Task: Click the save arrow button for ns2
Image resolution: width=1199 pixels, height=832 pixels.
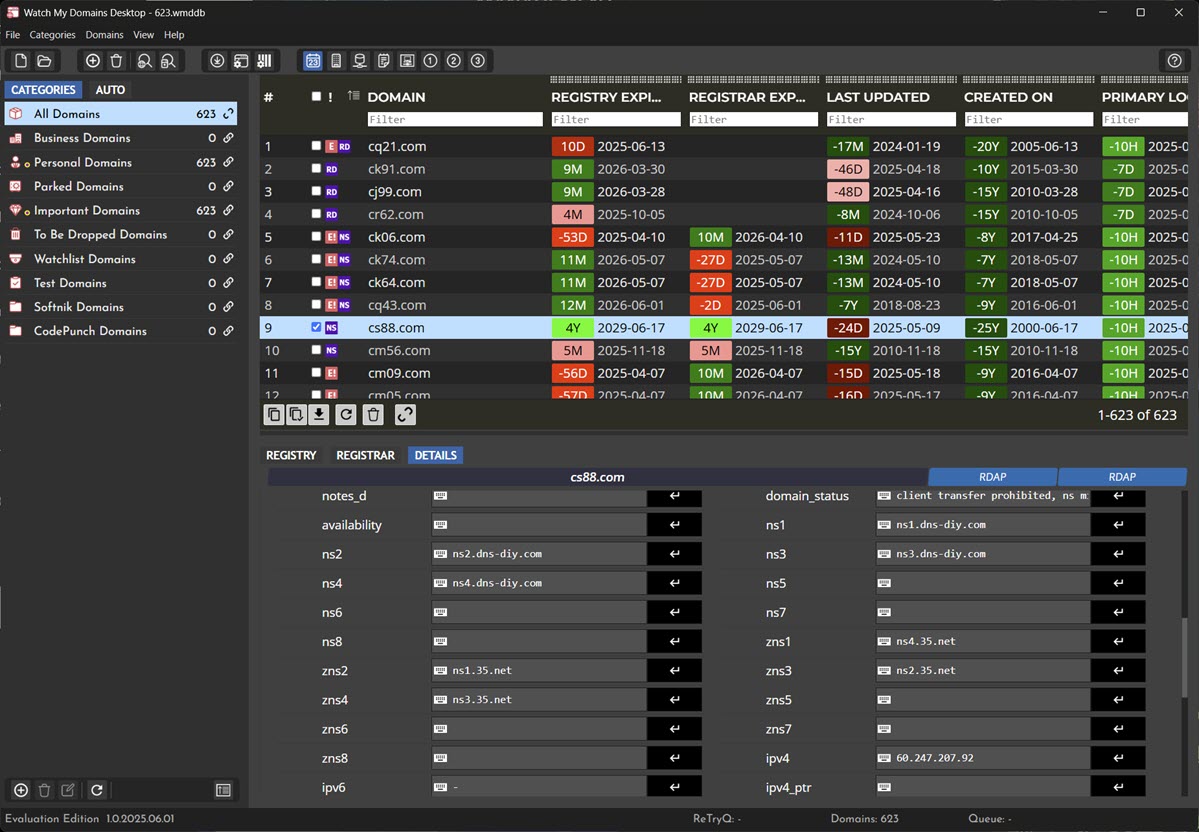Action: tap(674, 554)
